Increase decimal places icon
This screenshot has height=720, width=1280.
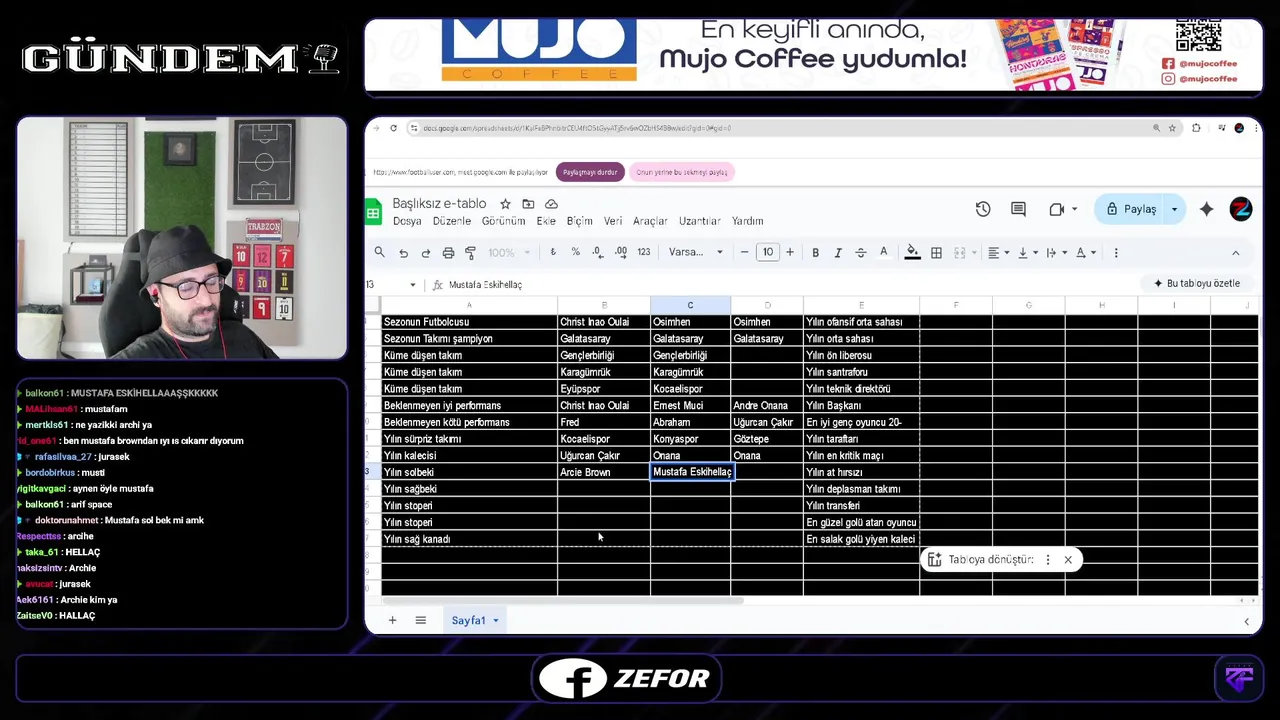[621, 253]
